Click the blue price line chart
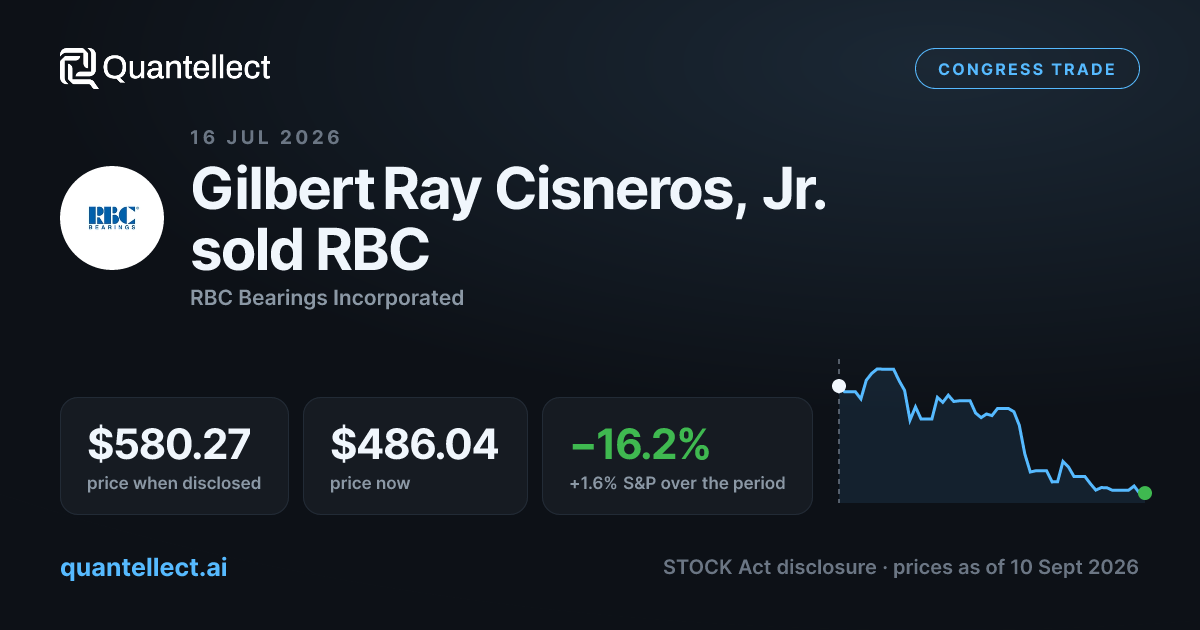The image size is (1200, 630). coord(992,432)
